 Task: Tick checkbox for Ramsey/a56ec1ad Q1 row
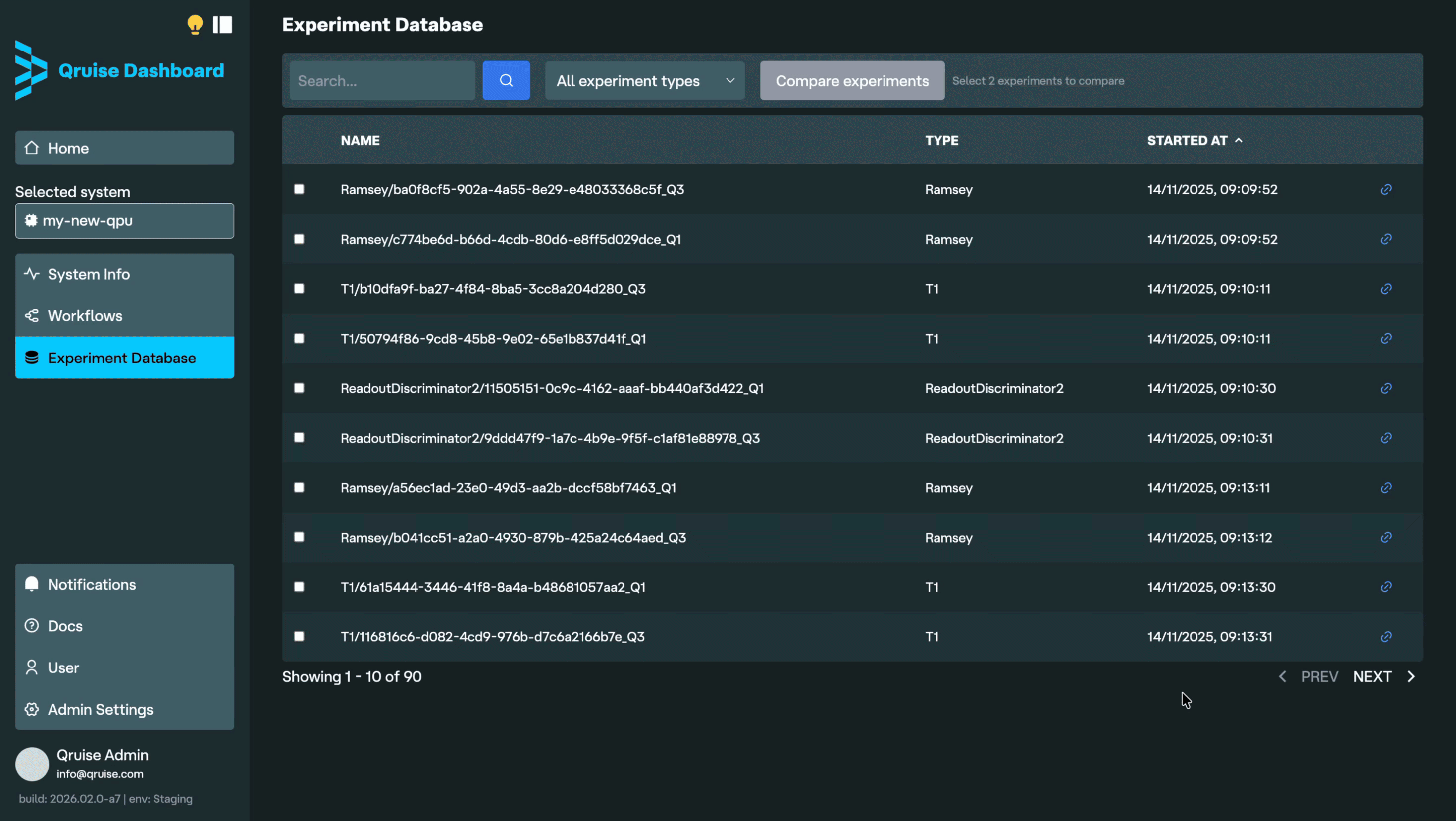(x=299, y=488)
